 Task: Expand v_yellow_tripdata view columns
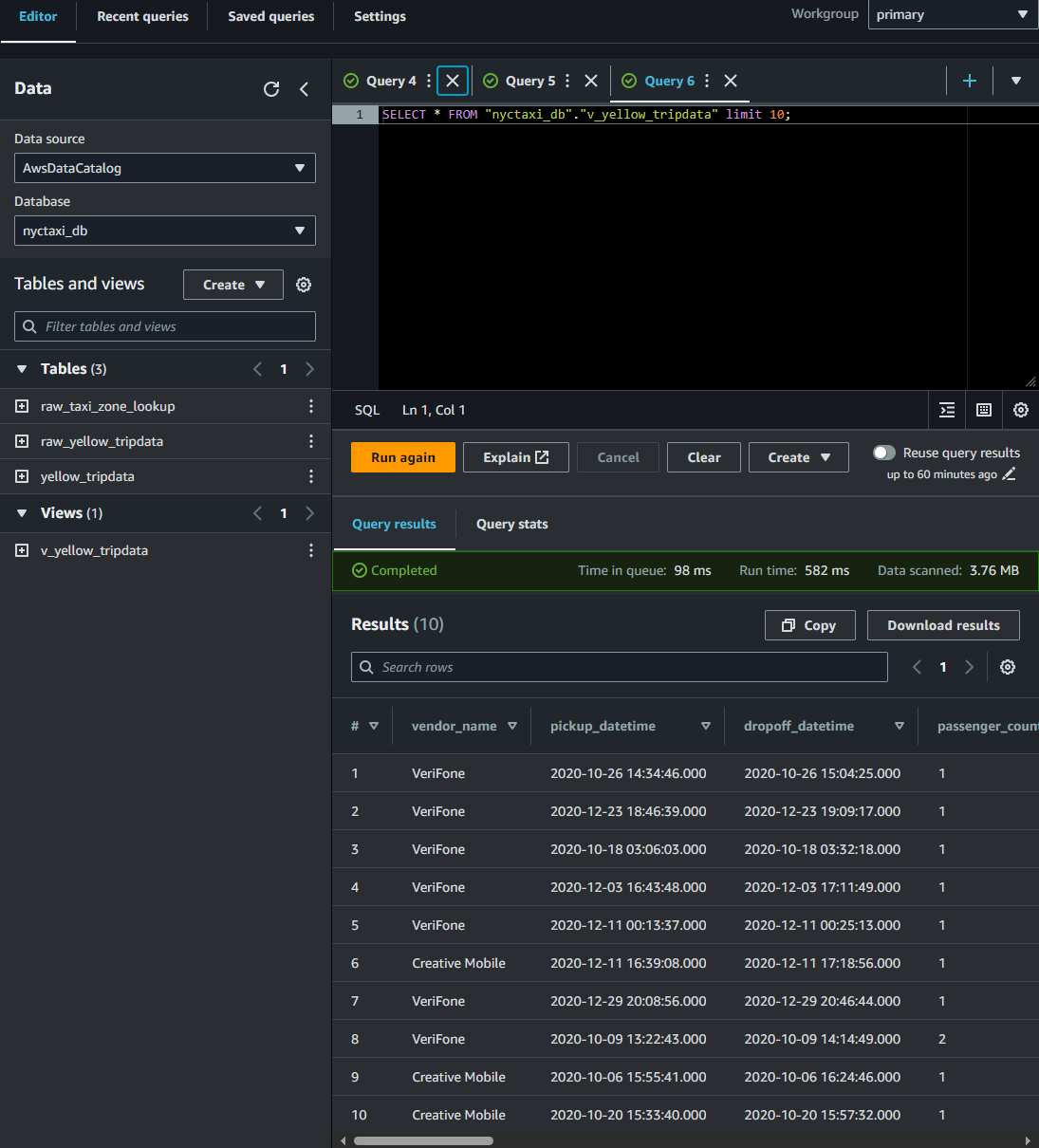tap(22, 550)
